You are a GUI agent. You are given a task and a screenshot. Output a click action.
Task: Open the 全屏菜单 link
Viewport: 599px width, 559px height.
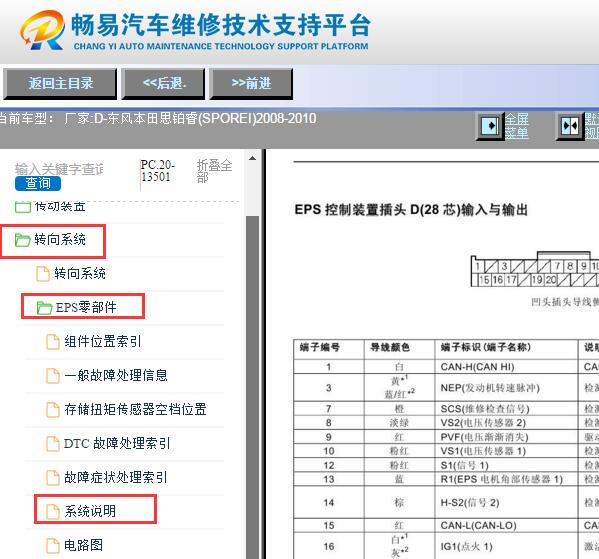point(517,126)
